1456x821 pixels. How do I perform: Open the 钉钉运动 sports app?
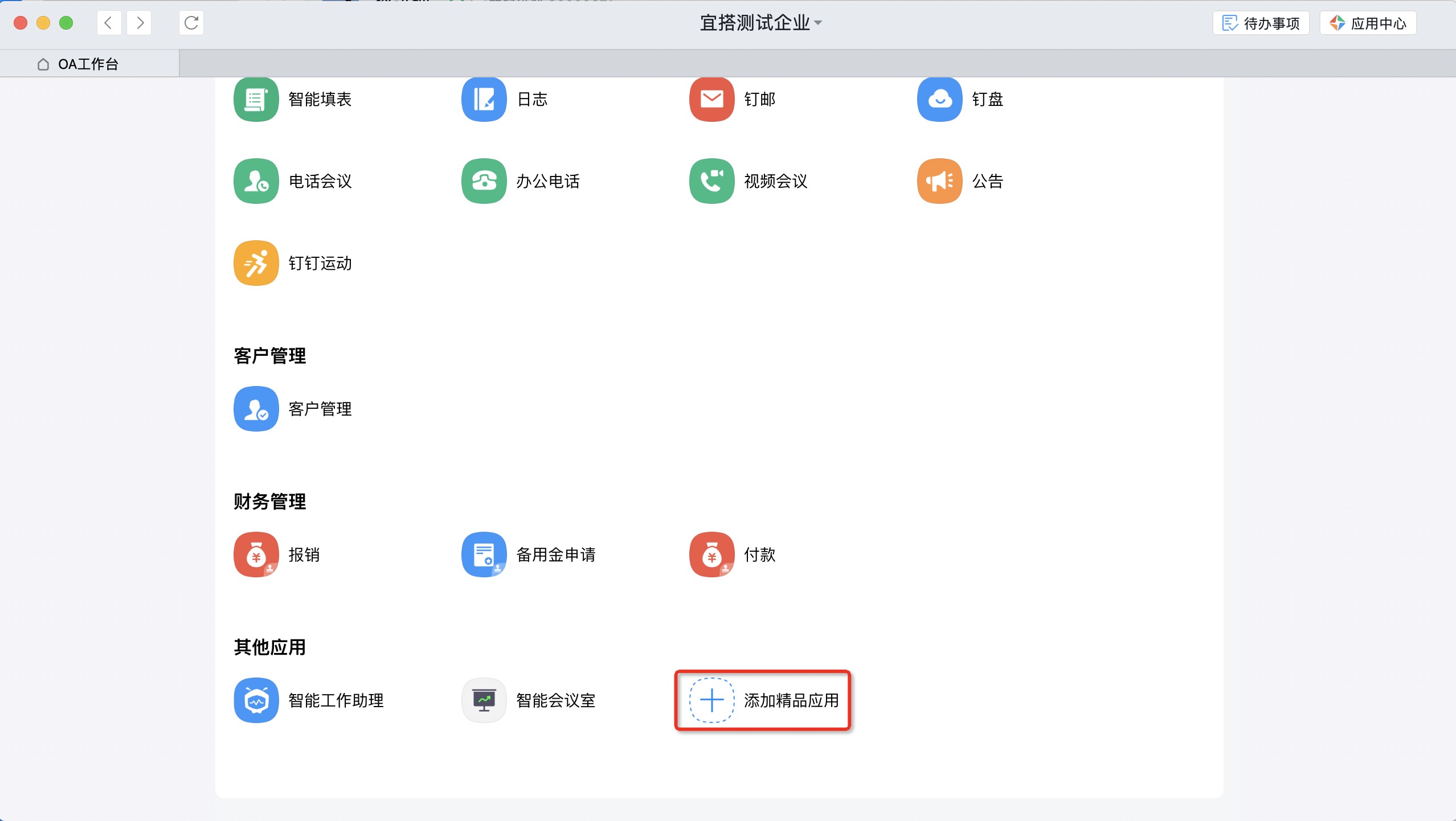(x=256, y=263)
